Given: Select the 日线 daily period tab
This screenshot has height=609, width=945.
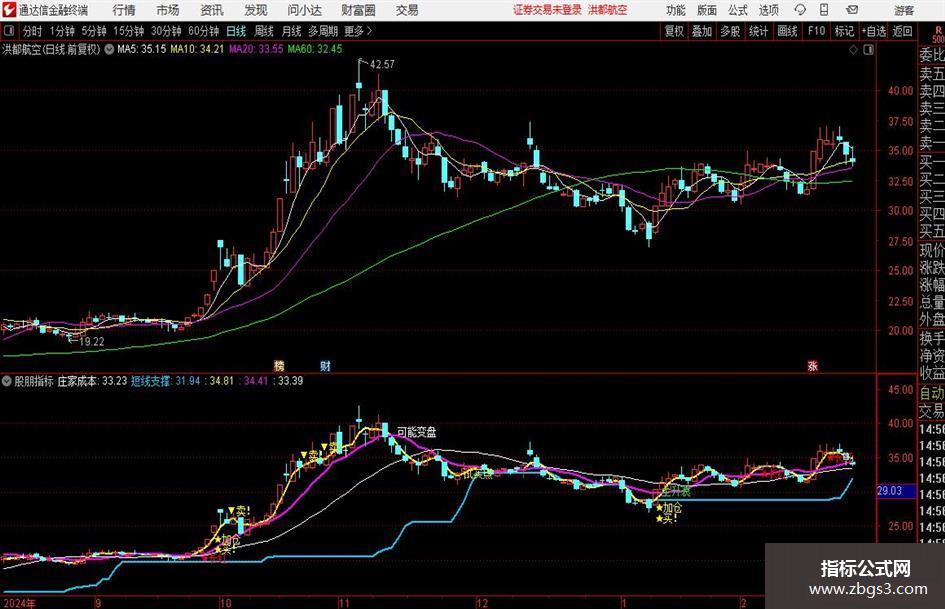Looking at the screenshot, I should click(236, 31).
